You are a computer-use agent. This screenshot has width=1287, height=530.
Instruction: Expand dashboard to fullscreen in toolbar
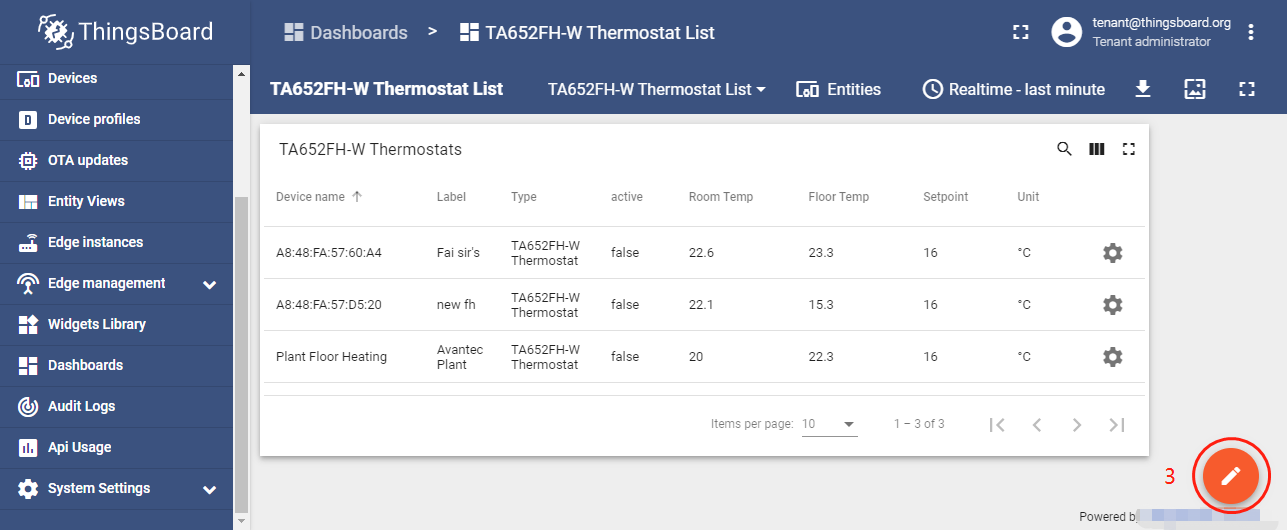click(x=1246, y=89)
